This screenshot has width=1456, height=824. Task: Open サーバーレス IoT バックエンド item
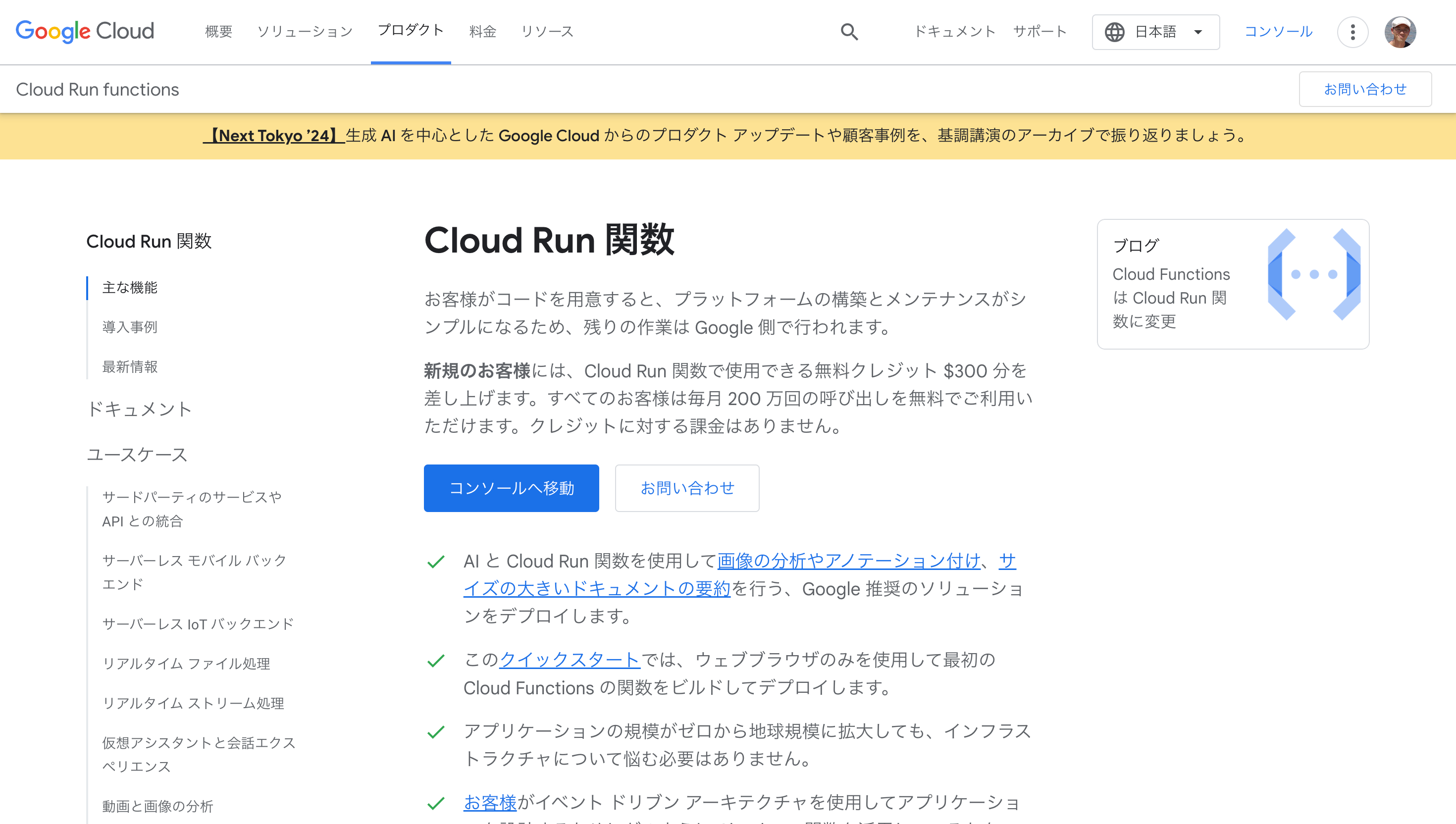pos(198,623)
